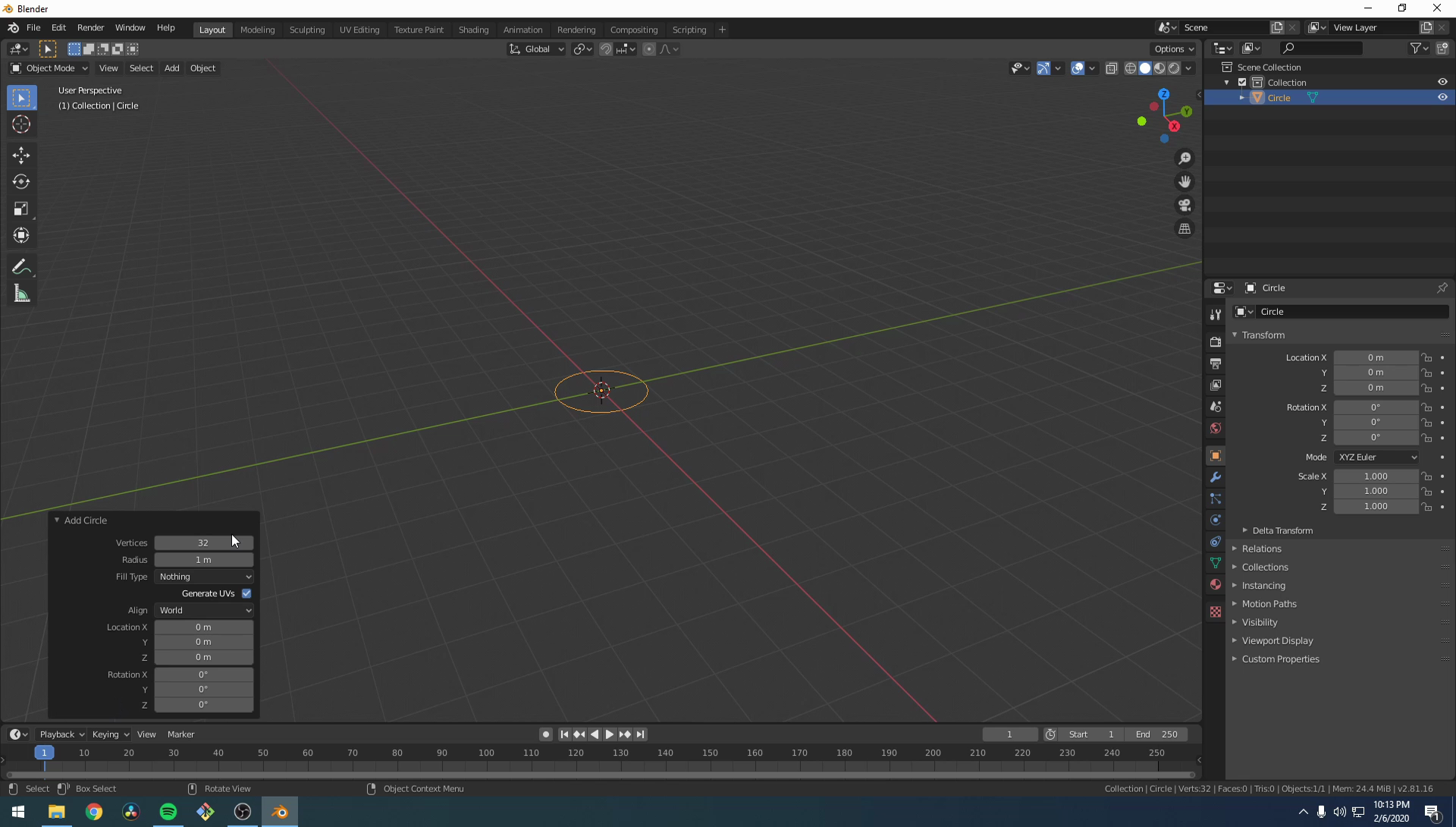Select the Annotate pencil tool
This screenshot has width=1456, height=827.
click(21, 267)
